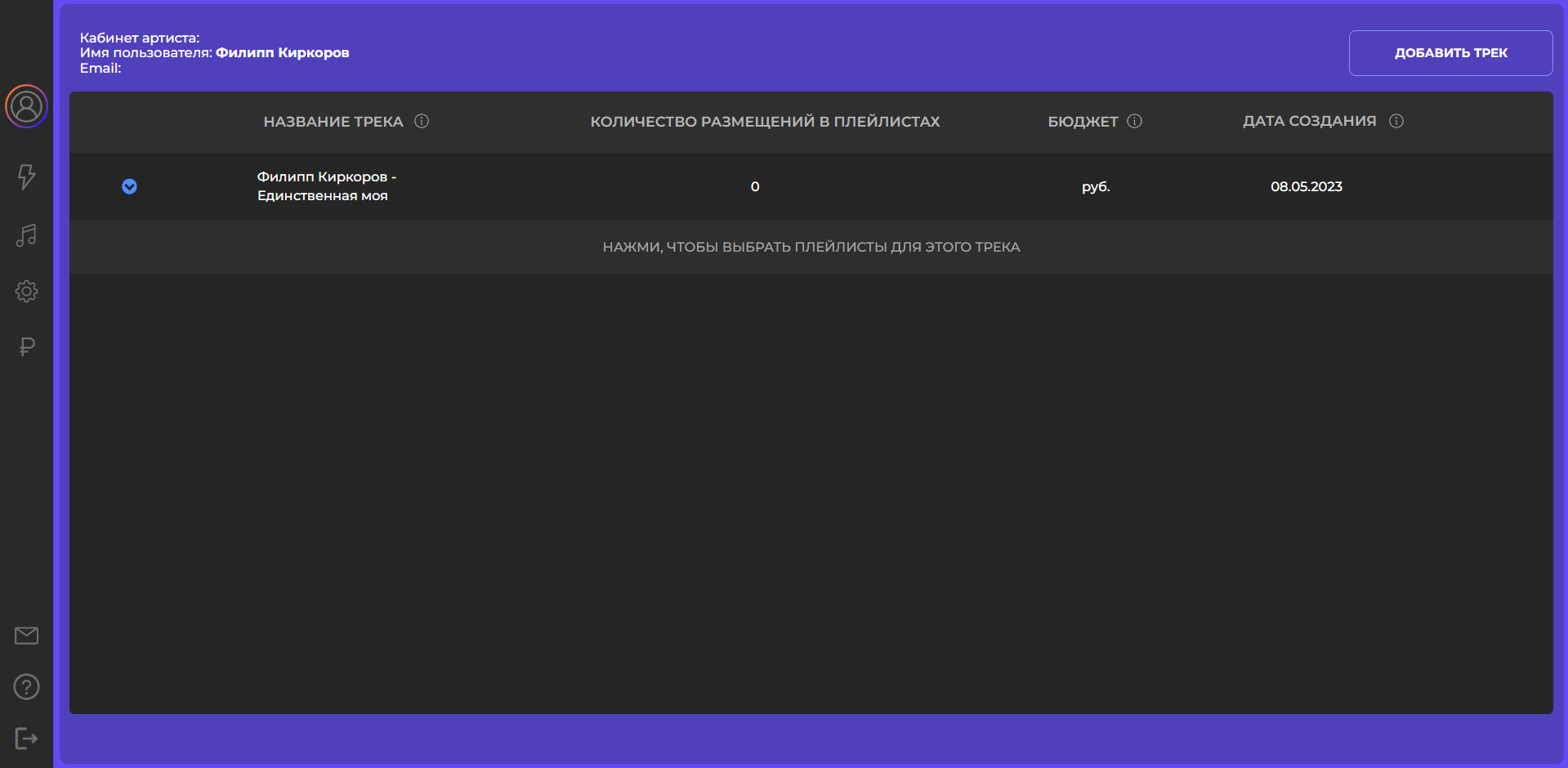Click the username Филипп Киркоров in header

(x=283, y=53)
